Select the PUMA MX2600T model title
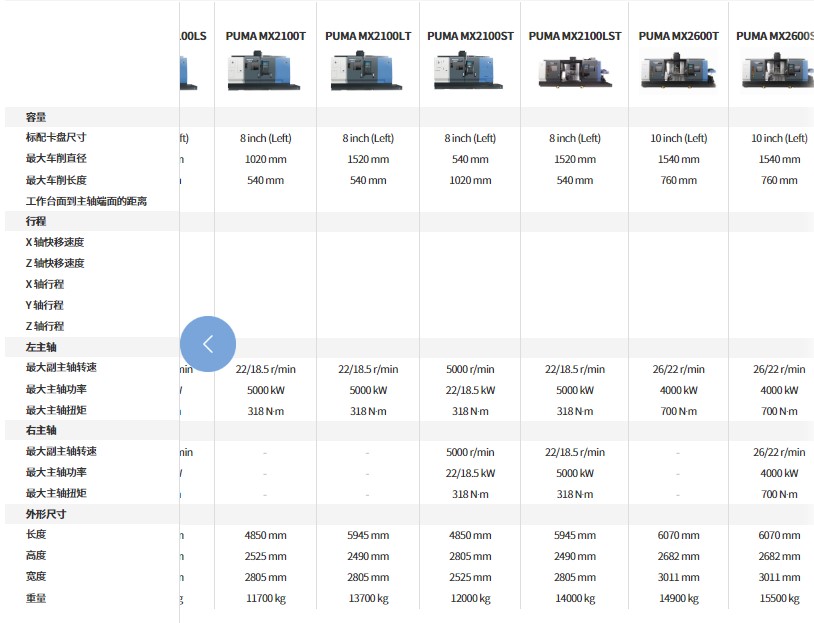This screenshot has height=623, width=814. [679, 36]
